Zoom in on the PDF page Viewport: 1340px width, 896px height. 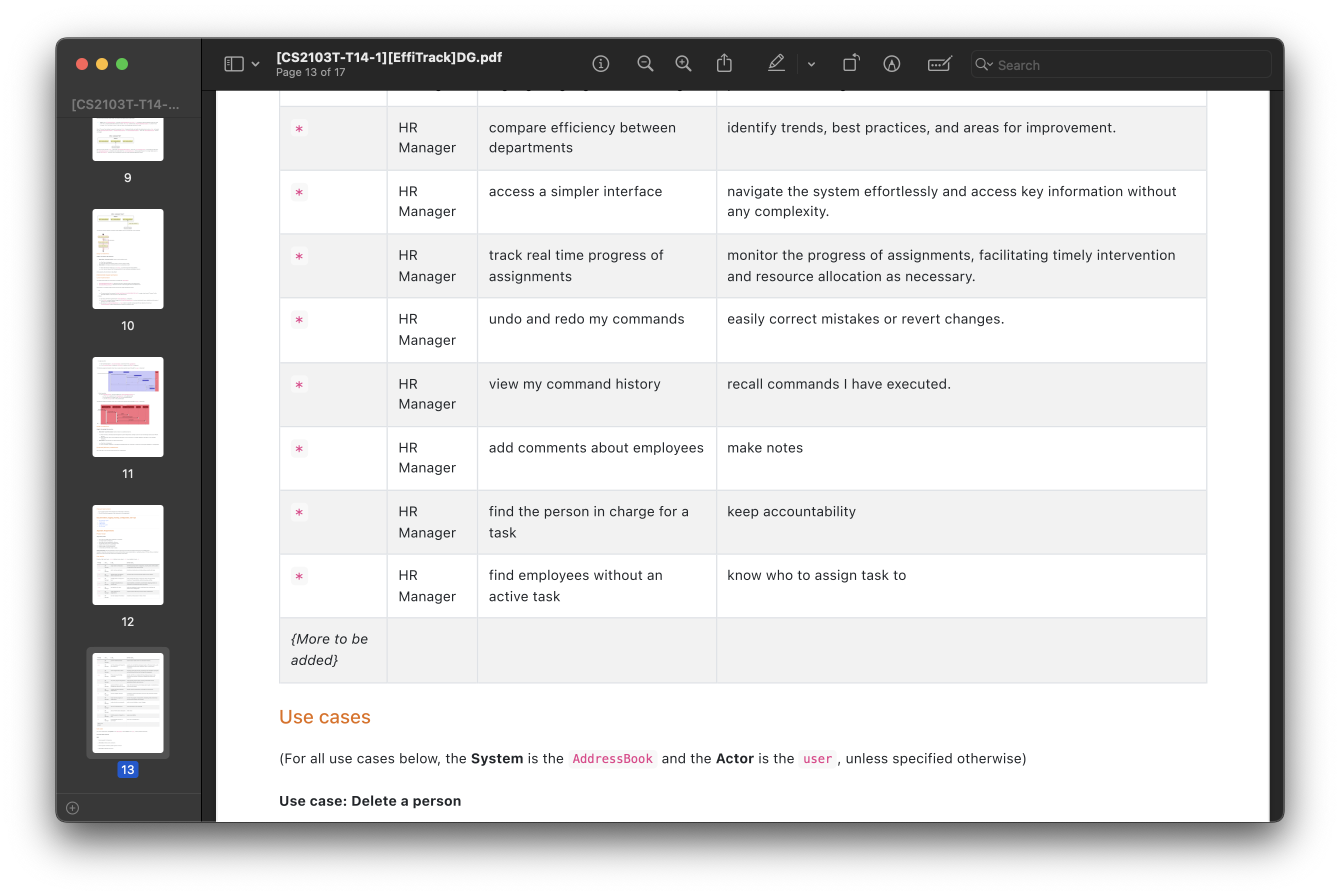tap(683, 63)
